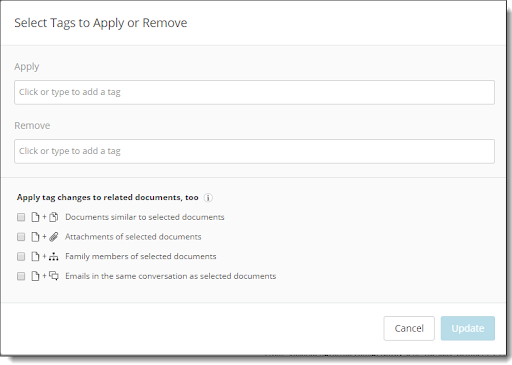Image resolution: width=512 pixels, height=365 pixels.
Task: Click 'Family members of selected documents' label
Action: [141, 256]
